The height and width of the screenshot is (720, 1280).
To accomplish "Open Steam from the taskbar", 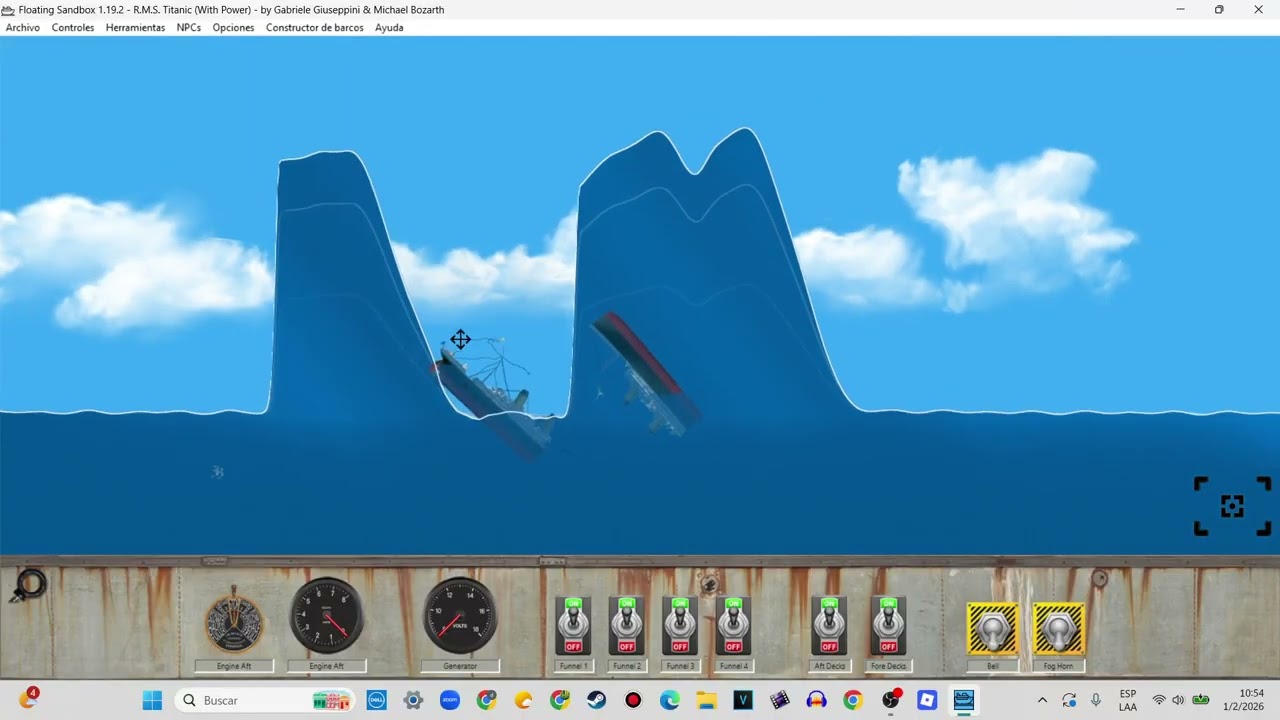I will pos(596,700).
